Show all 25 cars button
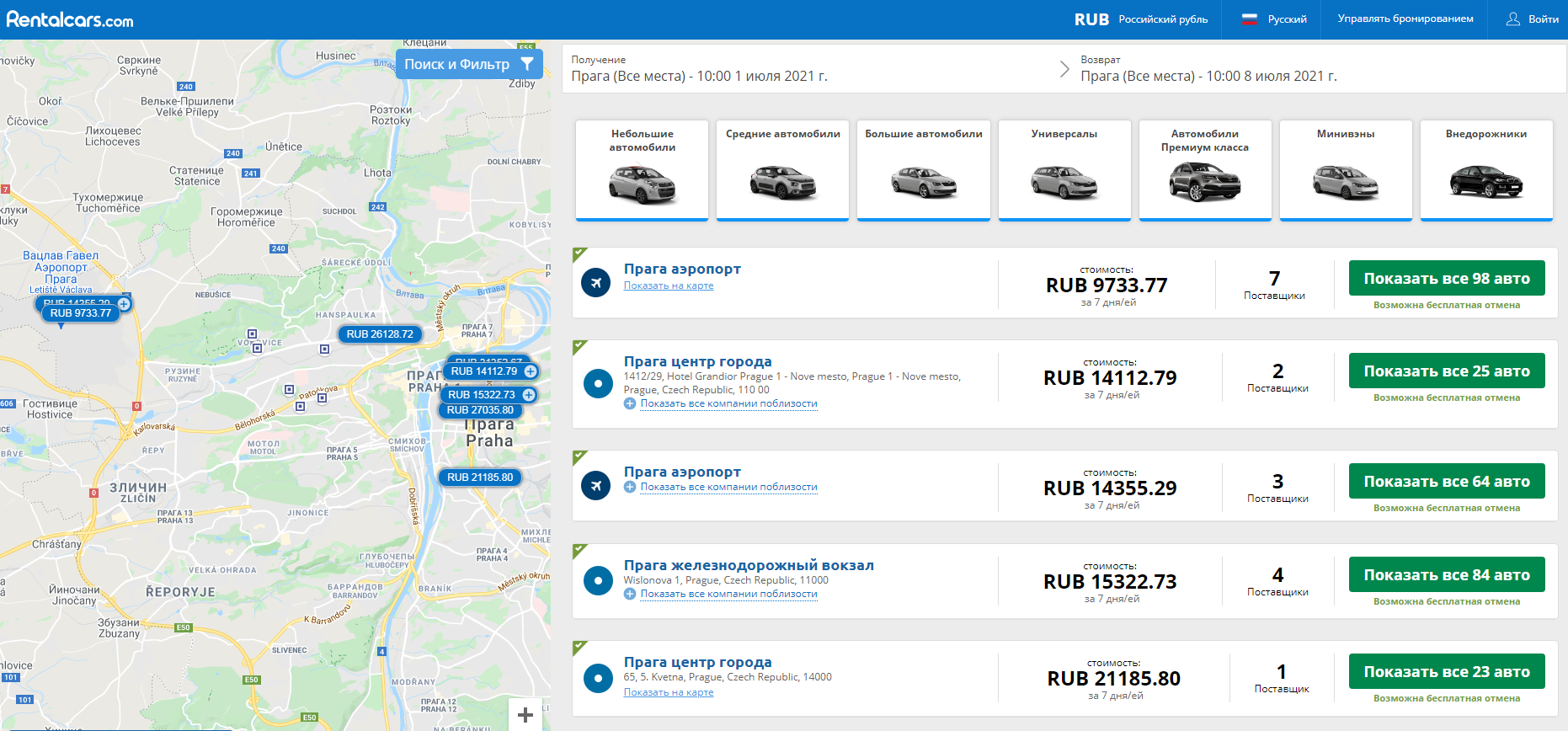Image resolution: width=1568 pixels, height=731 pixels. click(1447, 371)
